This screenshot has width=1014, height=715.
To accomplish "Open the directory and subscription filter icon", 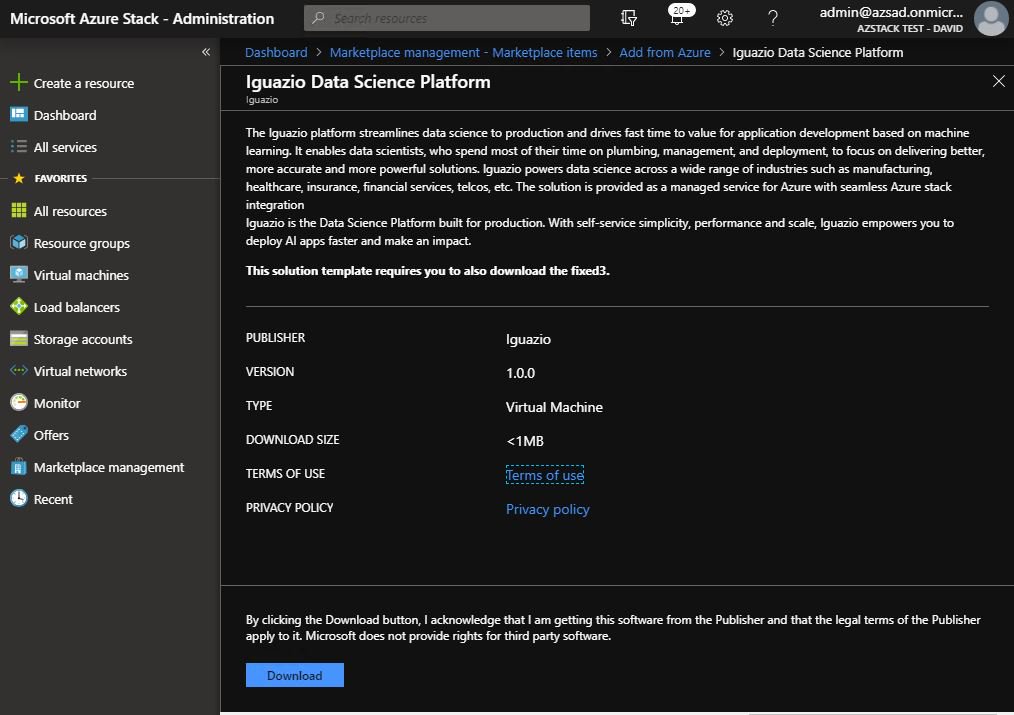I will coord(629,18).
